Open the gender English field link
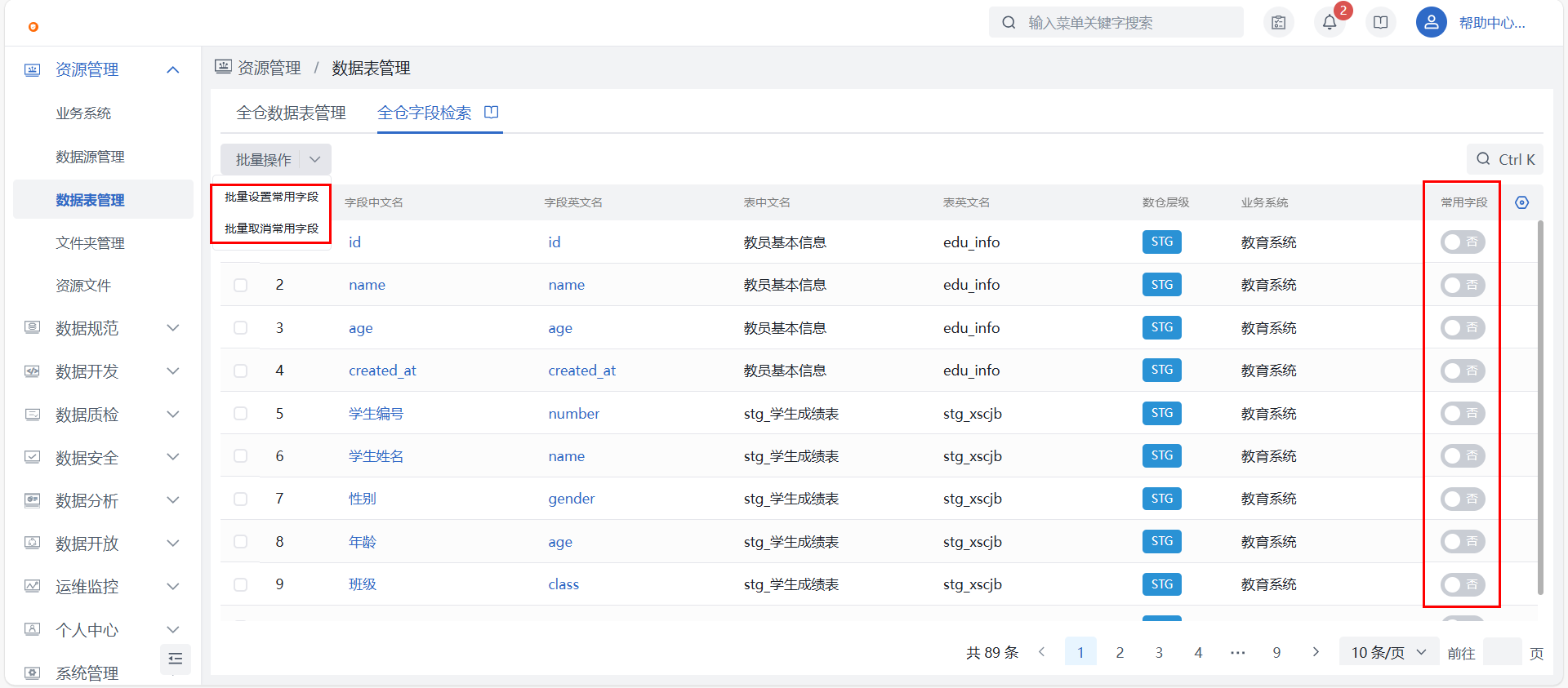This screenshot has height=688, width=1568. [572, 499]
